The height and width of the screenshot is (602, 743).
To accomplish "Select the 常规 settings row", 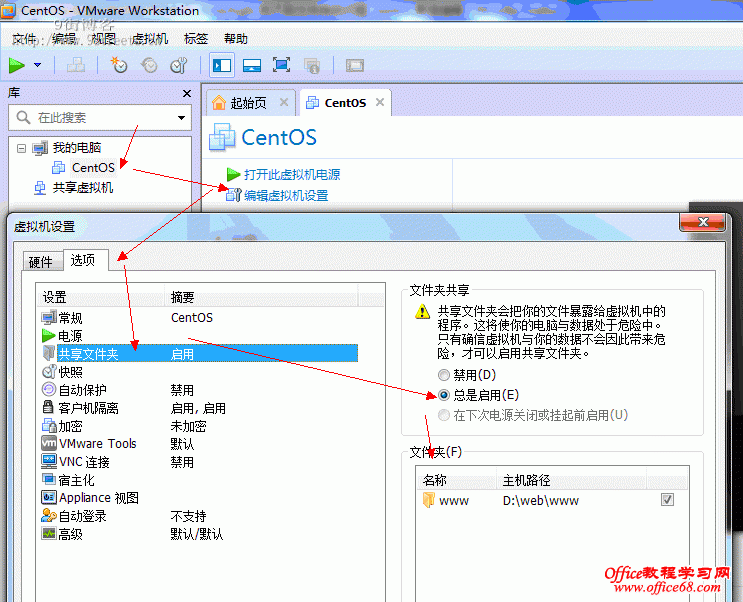I will [199, 318].
